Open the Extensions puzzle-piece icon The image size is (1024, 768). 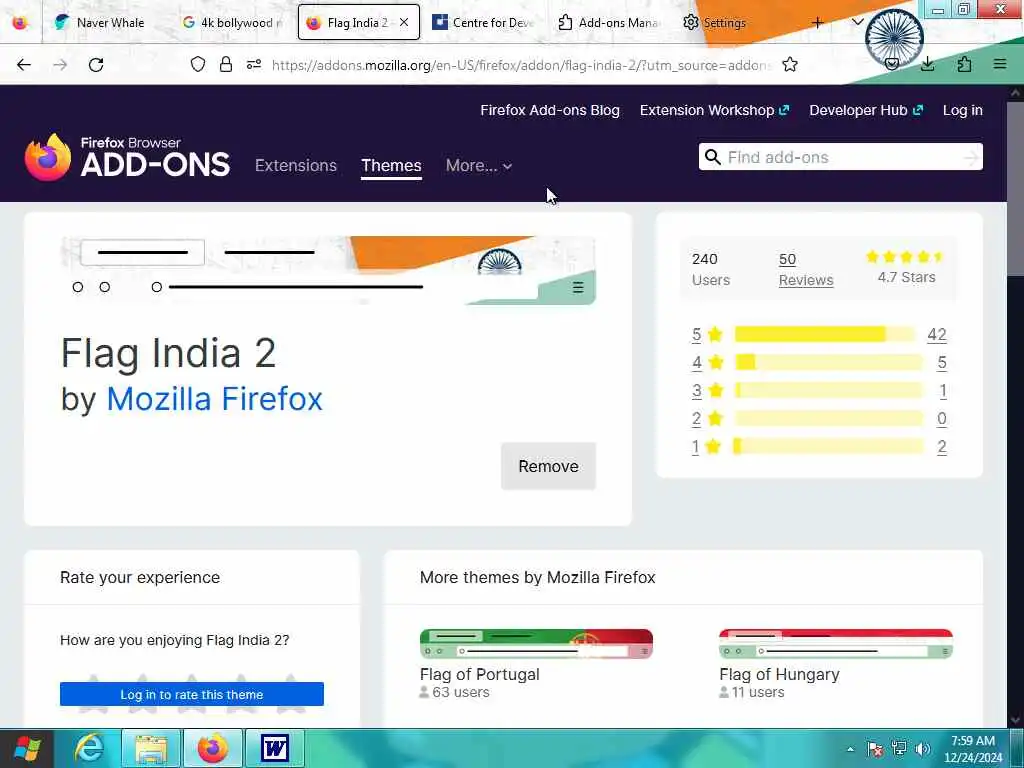point(964,64)
